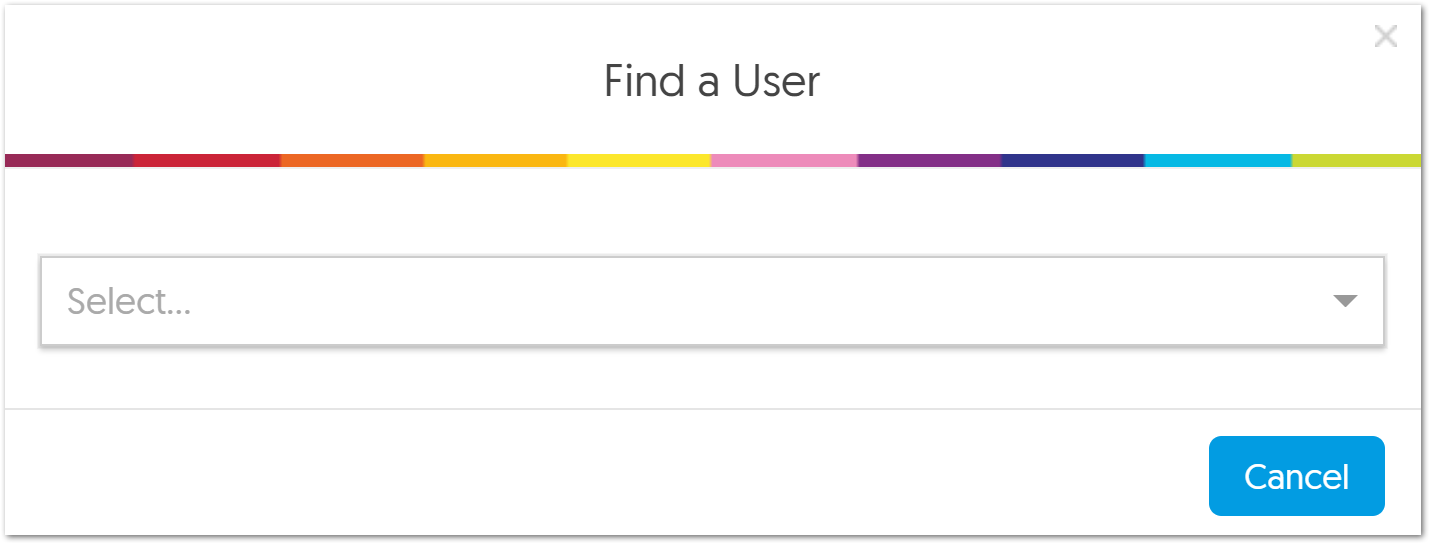
Task: Click the red segment of color bar
Action: 207,160
